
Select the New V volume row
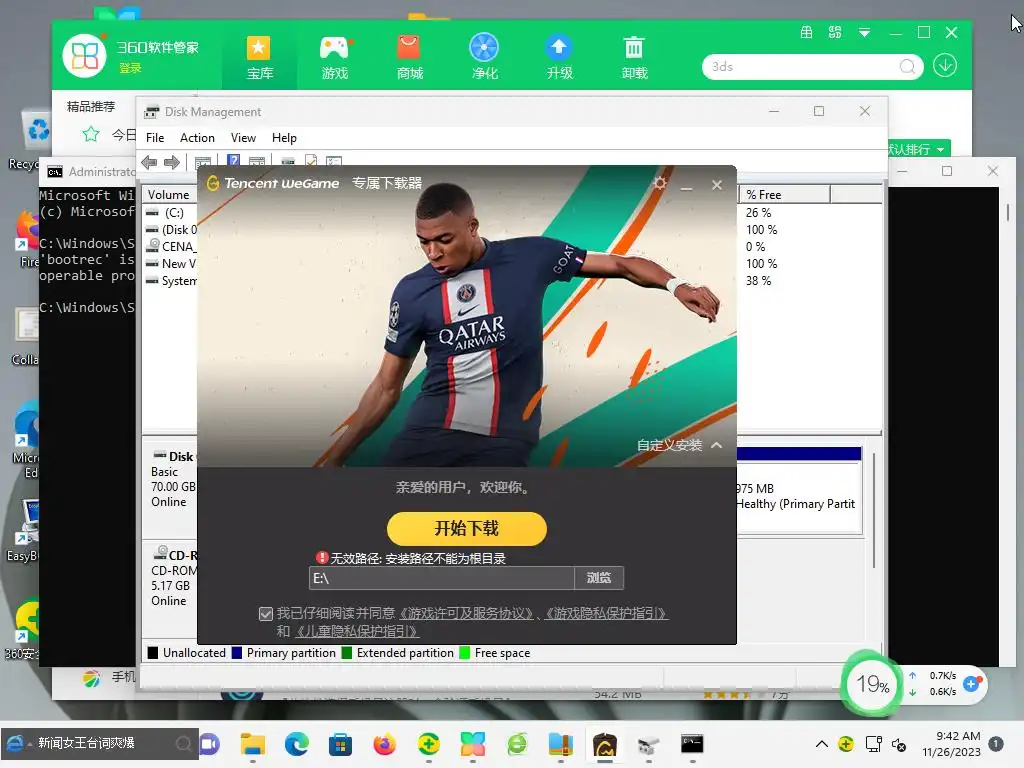point(171,264)
